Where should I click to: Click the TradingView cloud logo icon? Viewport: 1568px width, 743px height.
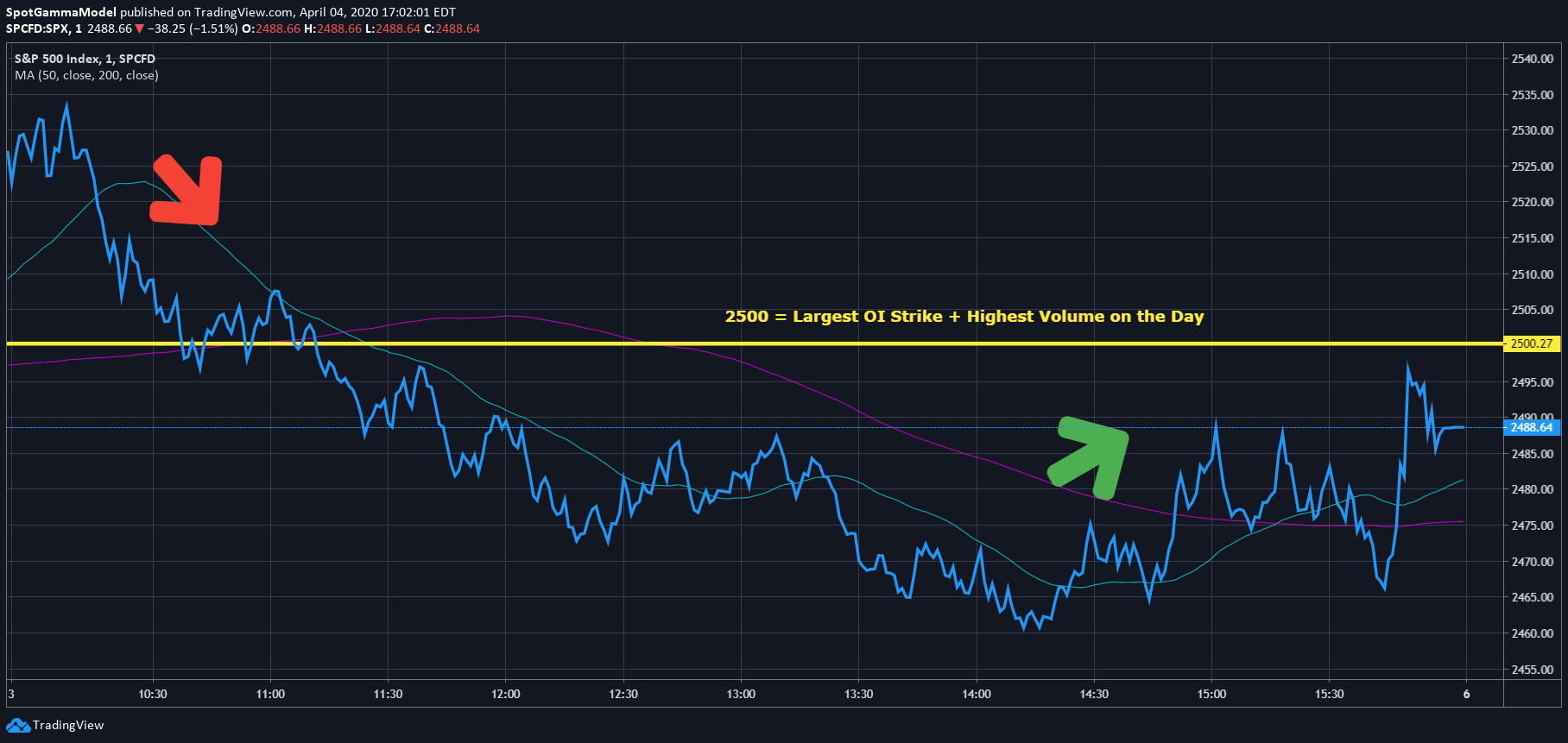click(x=18, y=725)
